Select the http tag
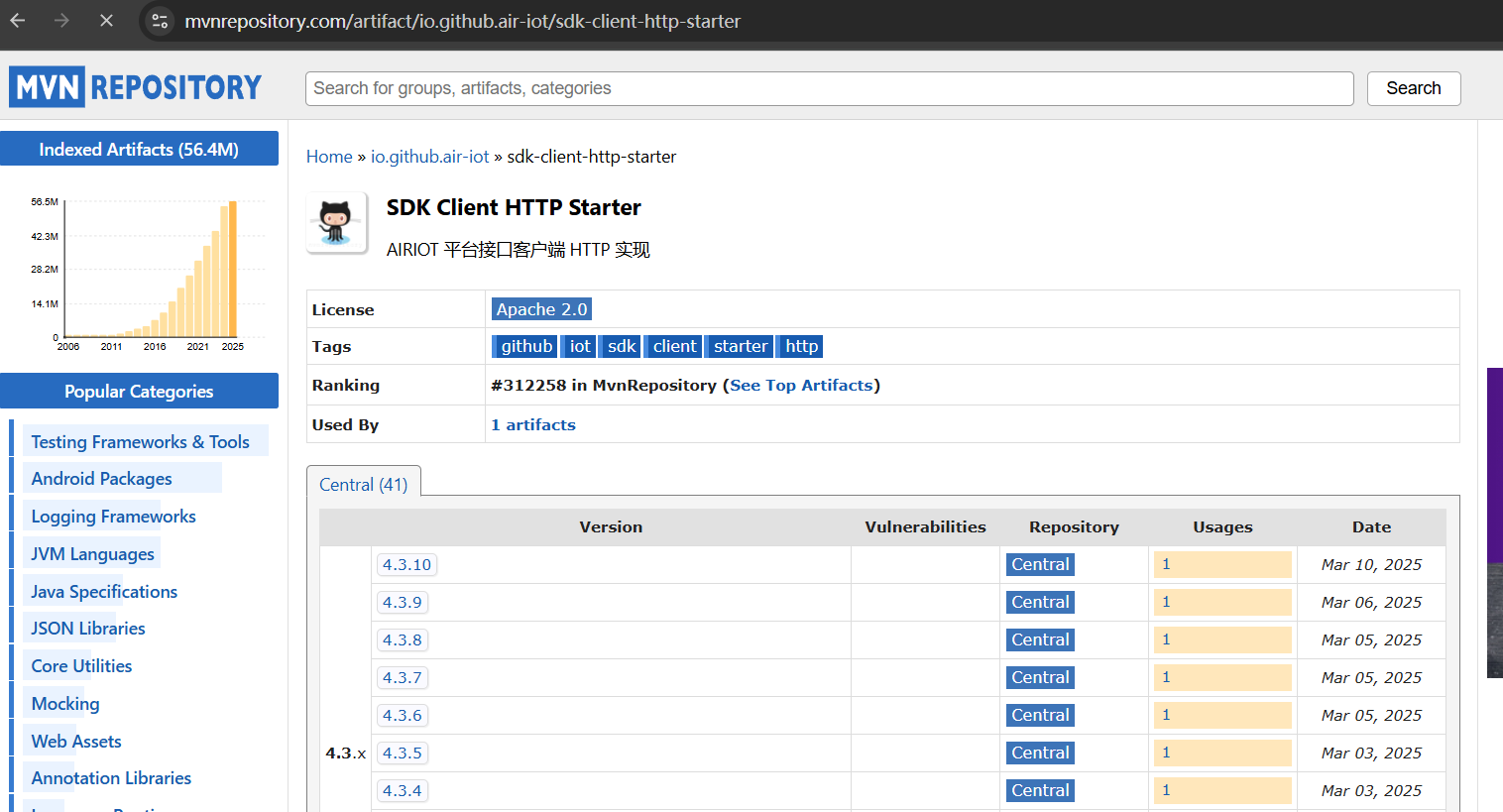 pos(800,346)
